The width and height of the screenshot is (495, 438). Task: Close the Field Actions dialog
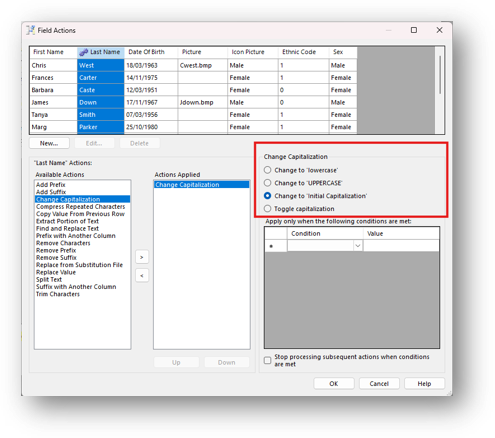(439, 30)
